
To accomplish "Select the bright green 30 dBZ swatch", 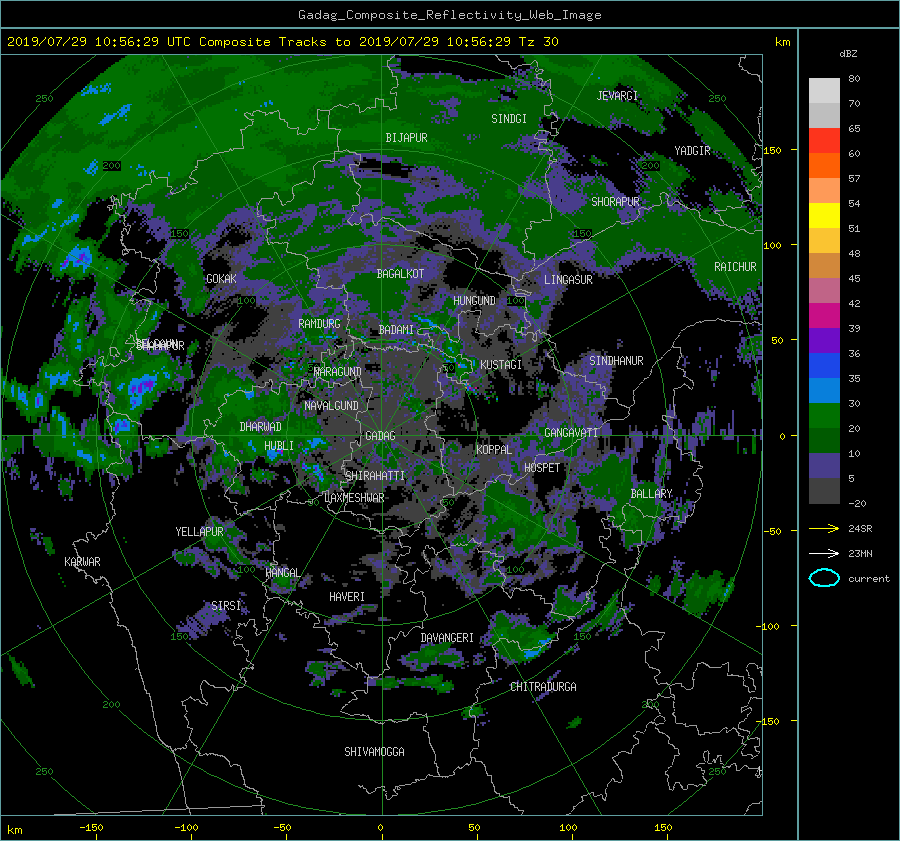I will [x=824, y=416].
